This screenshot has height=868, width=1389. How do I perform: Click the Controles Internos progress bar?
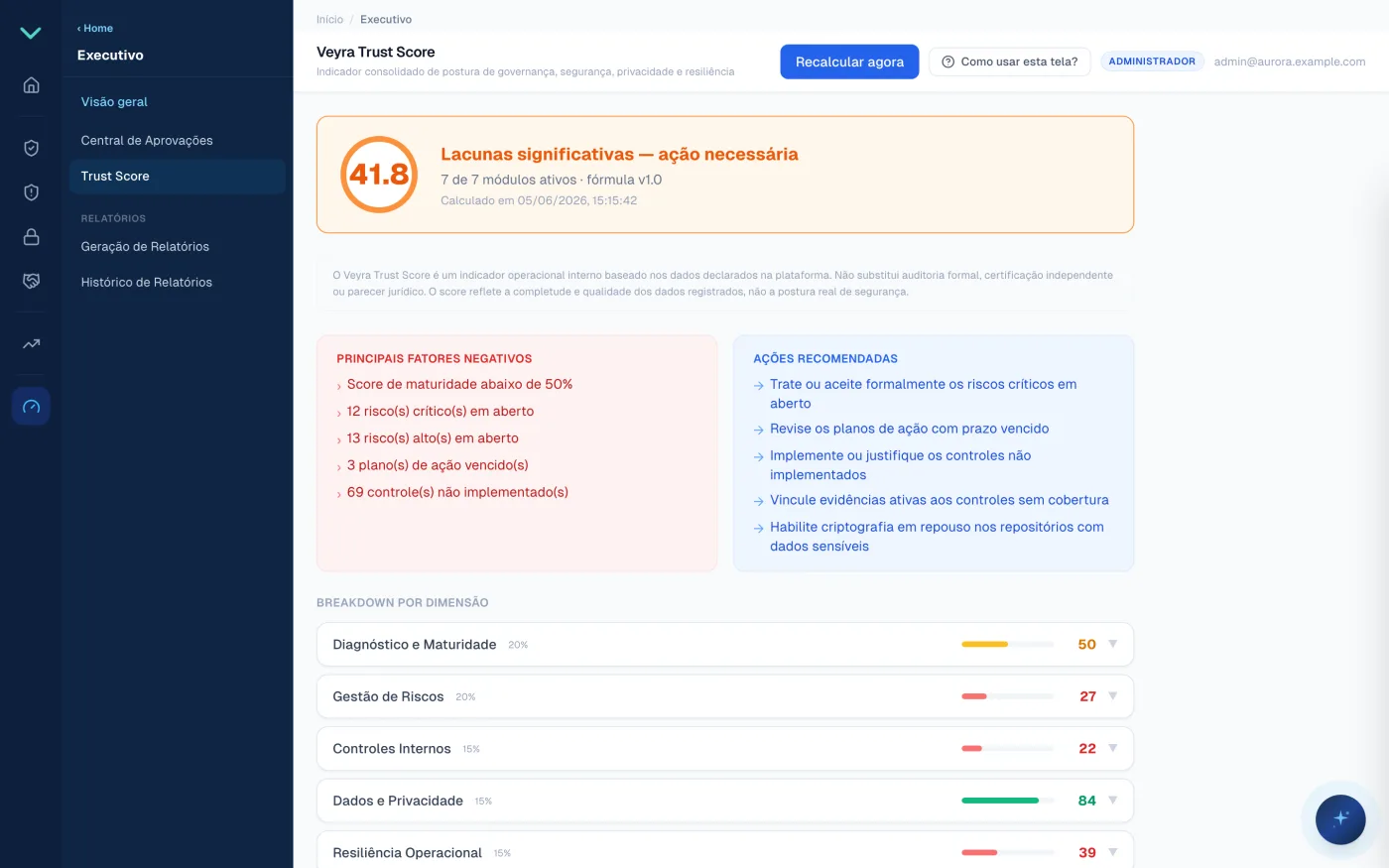1007,749
